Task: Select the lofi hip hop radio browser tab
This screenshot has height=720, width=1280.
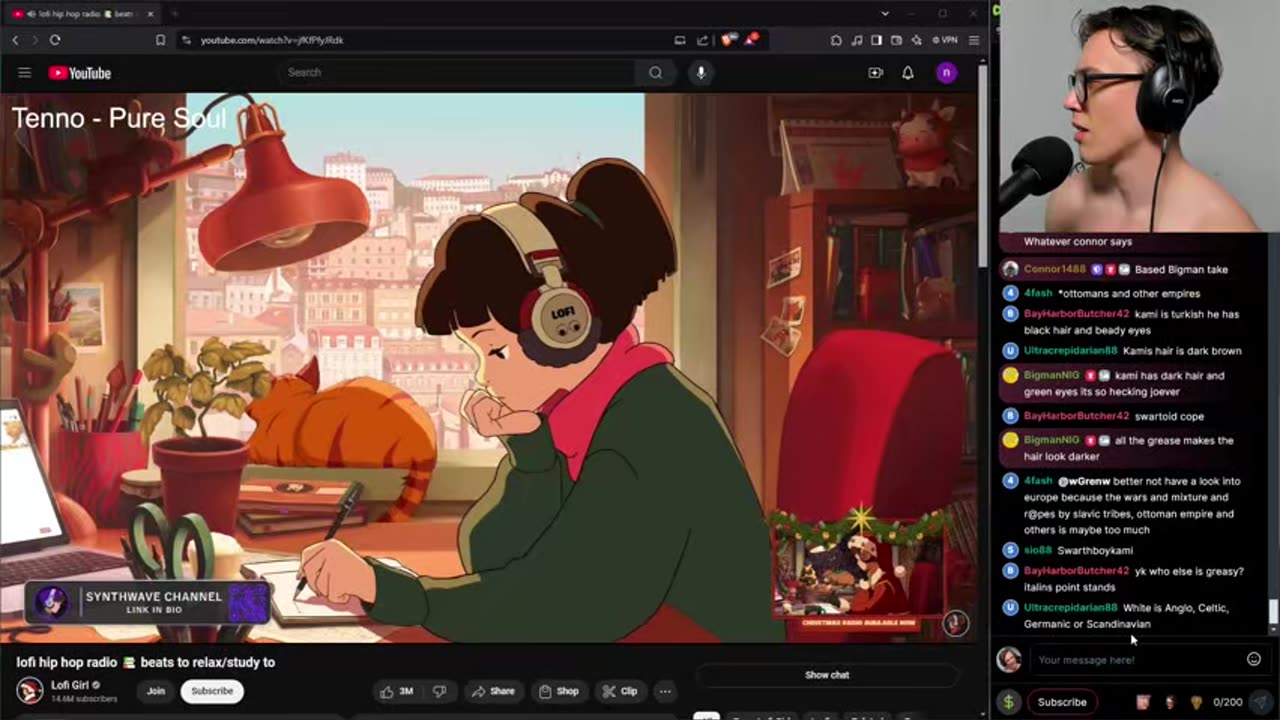Action: (x=83, y=14)
